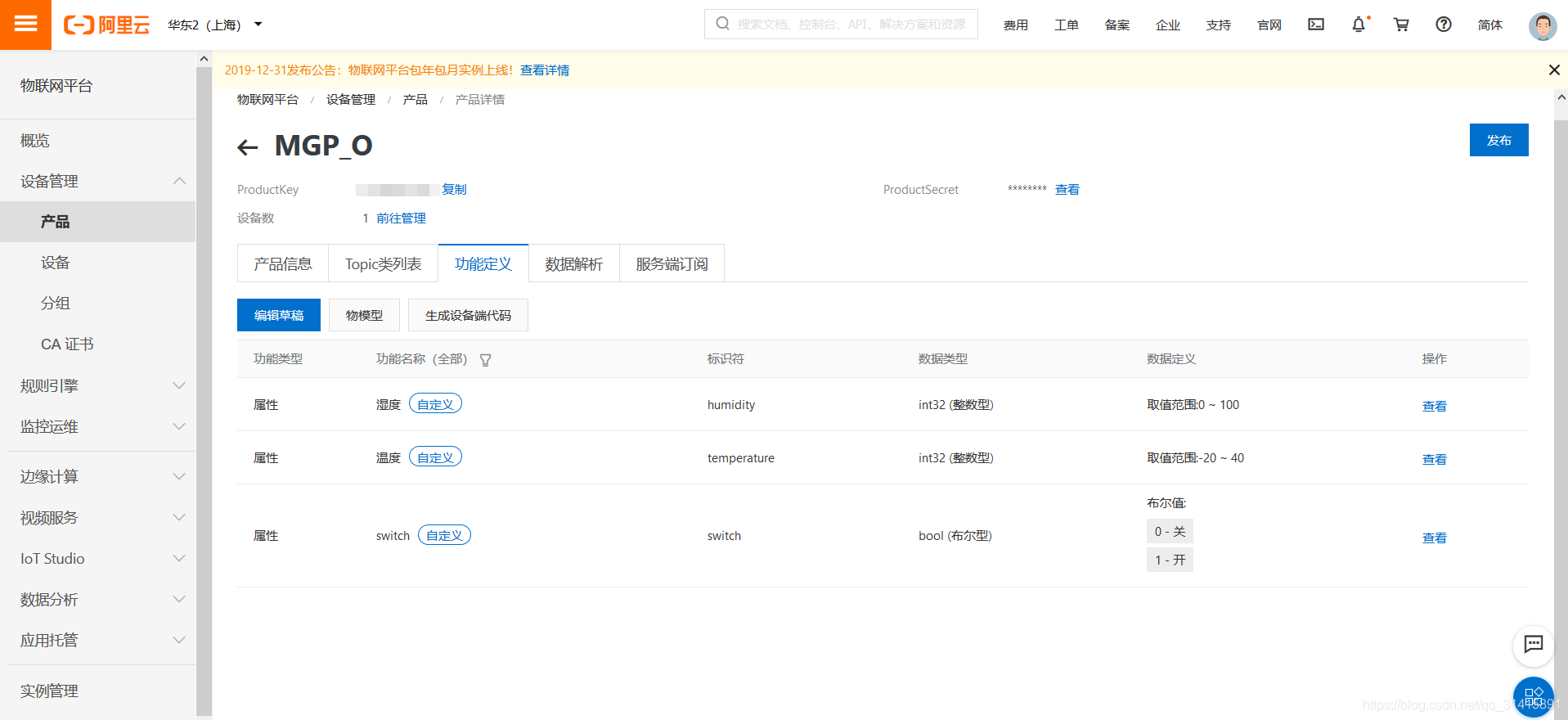1568x720 pixels.
Task: Open the 官网 top link
Action: (1269, 25)
